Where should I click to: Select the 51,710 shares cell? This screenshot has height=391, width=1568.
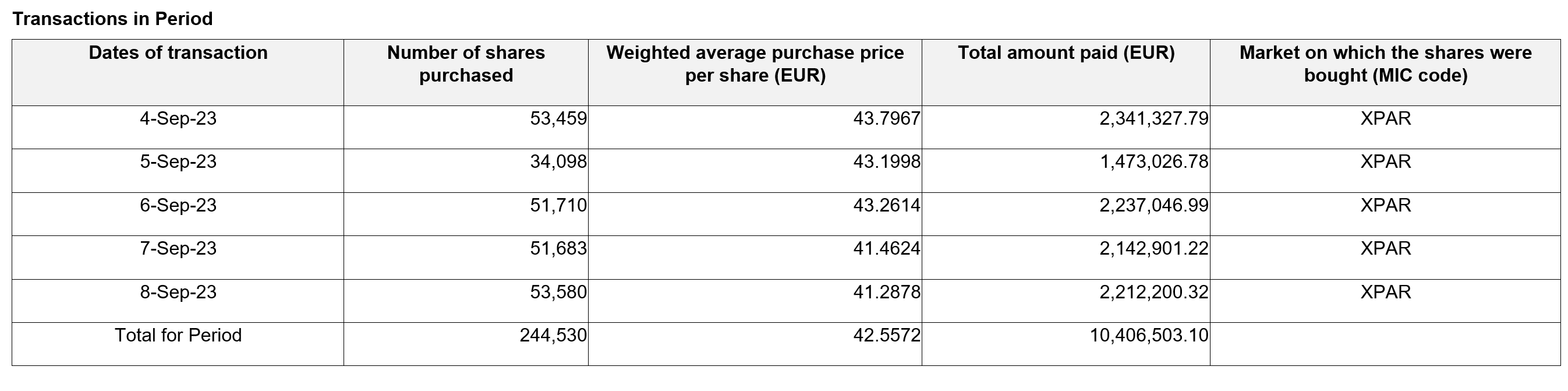pos(558,205)
